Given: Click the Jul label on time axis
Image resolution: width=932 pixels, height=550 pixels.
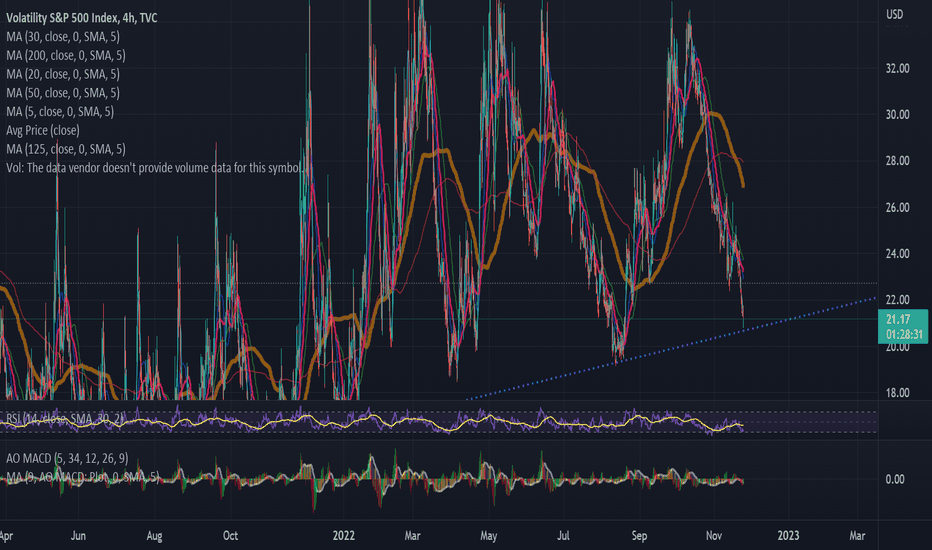Looking at the screenshot, I should [563, 536].
